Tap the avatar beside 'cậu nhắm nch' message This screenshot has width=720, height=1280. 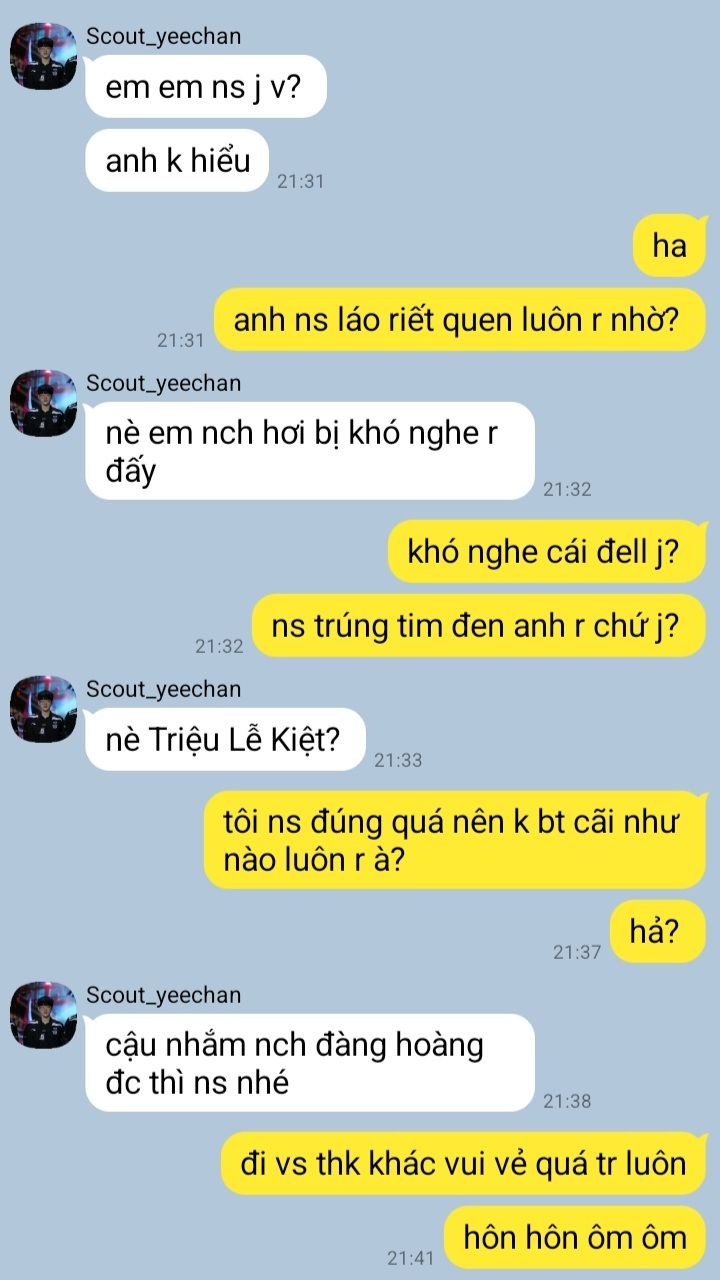43,1015
